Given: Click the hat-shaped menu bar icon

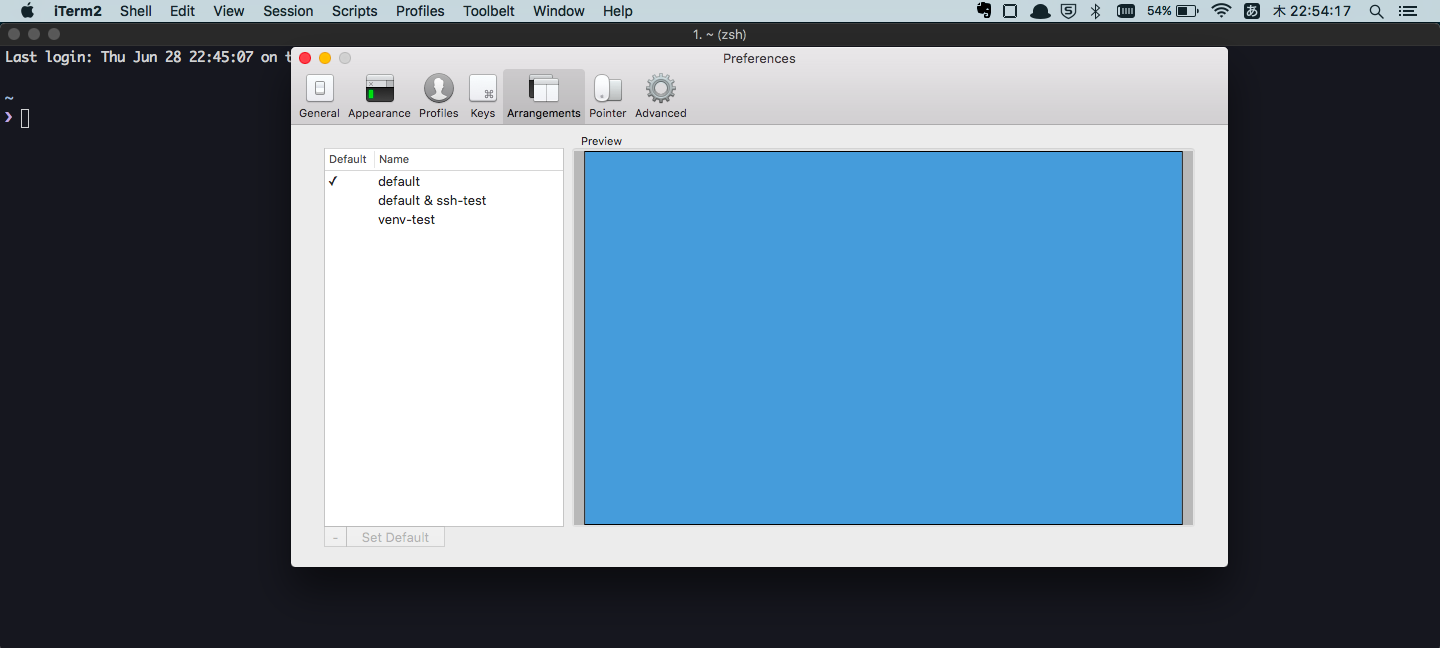Looking at the screenshot, I should [x=1040, y=11].
